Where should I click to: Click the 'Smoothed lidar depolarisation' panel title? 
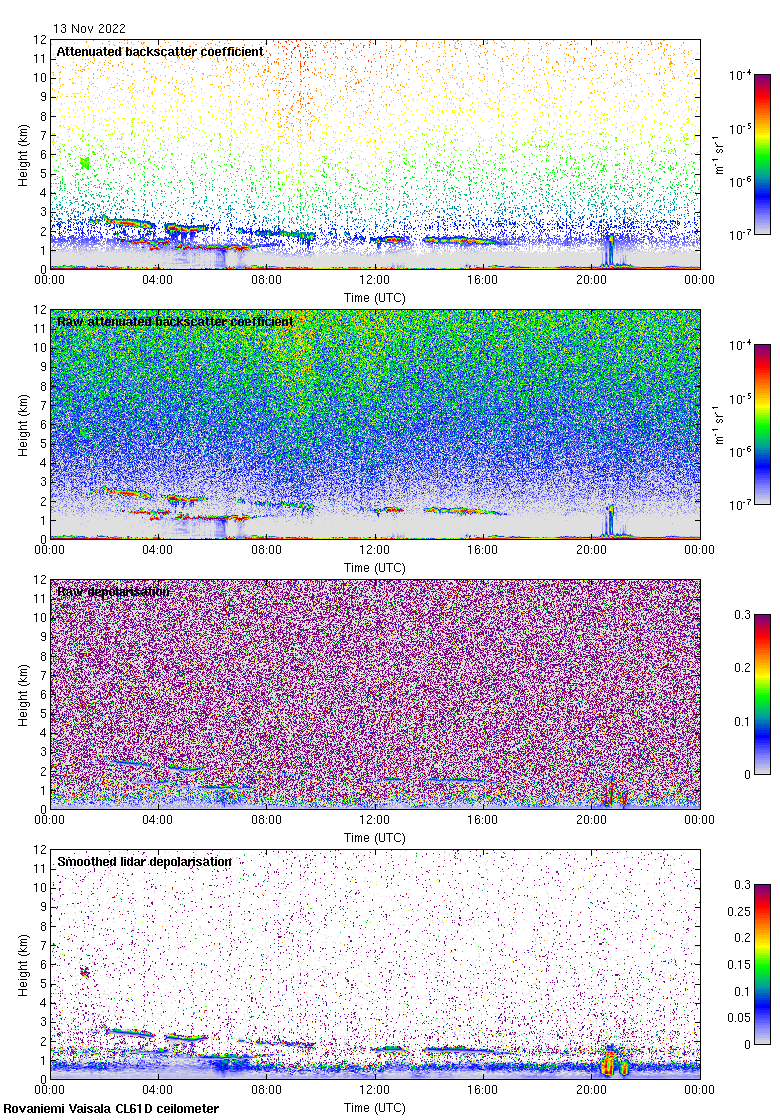click(x=144, y=861)
